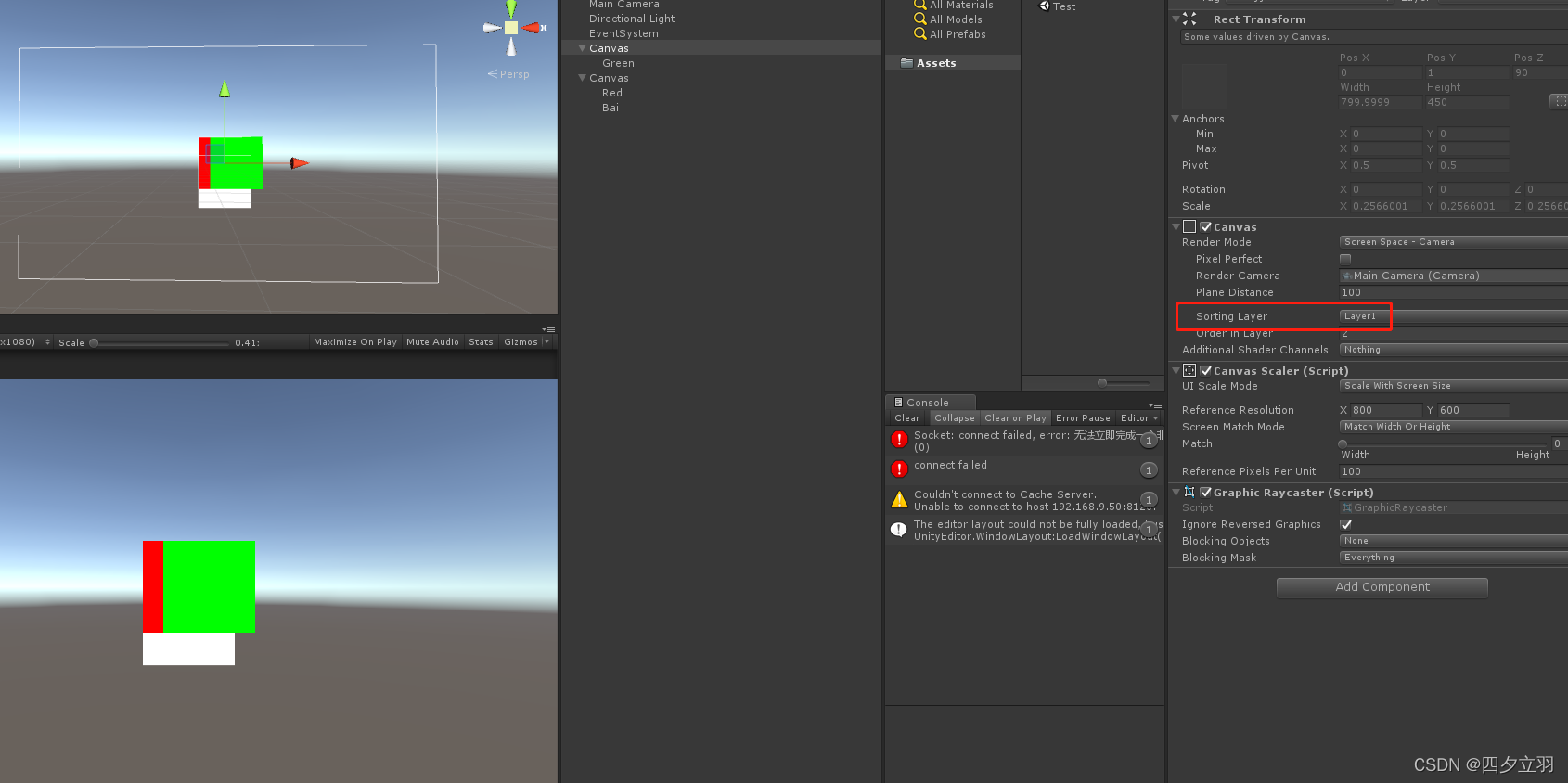This screenshot has height=783, width=1568.
Task: Click the red error icon for Socket message
Action: 899,440
